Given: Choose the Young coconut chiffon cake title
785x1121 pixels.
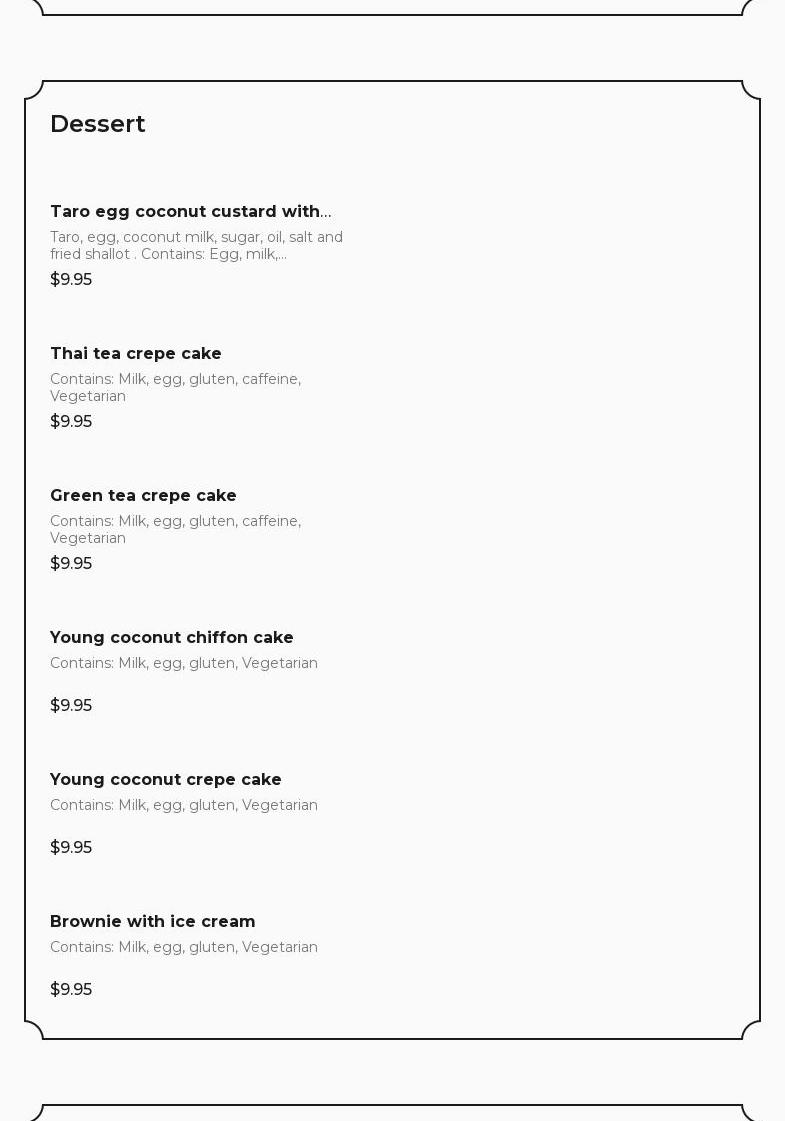Looking at the screenshot, I should pos(172,638).
